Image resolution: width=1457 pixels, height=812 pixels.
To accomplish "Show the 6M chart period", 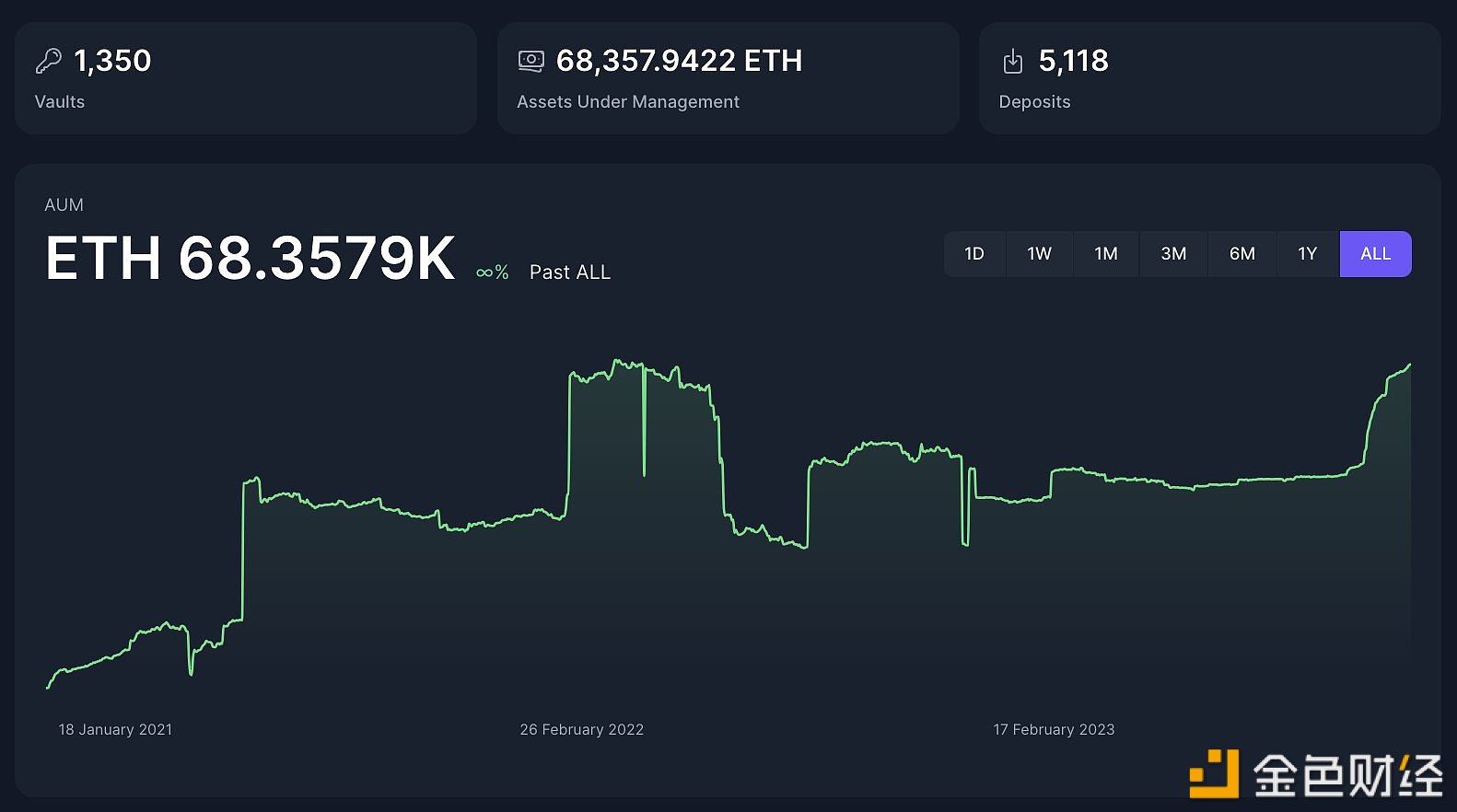I will coord(1242,254).
